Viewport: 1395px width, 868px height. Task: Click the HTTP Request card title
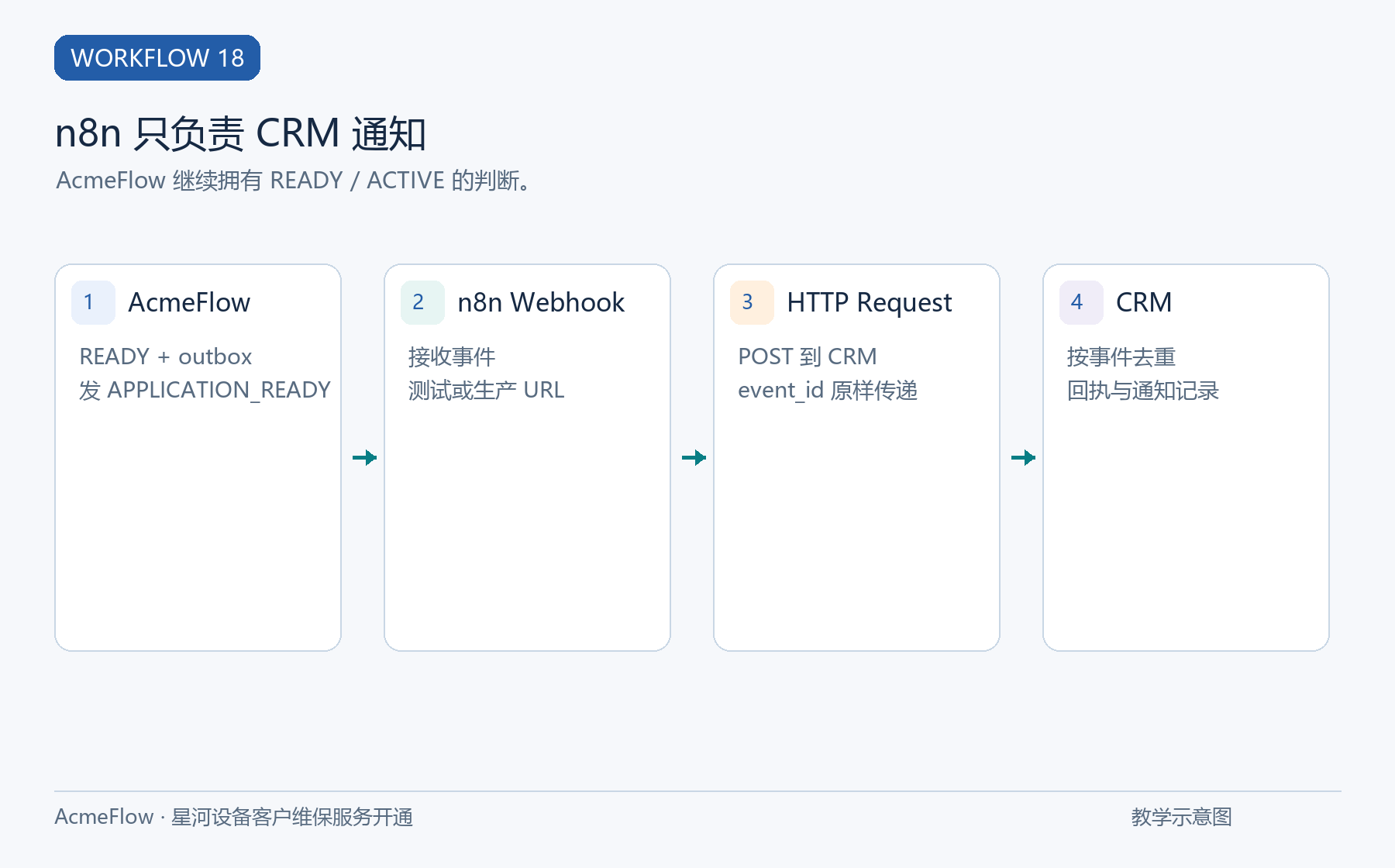(869, 302)
